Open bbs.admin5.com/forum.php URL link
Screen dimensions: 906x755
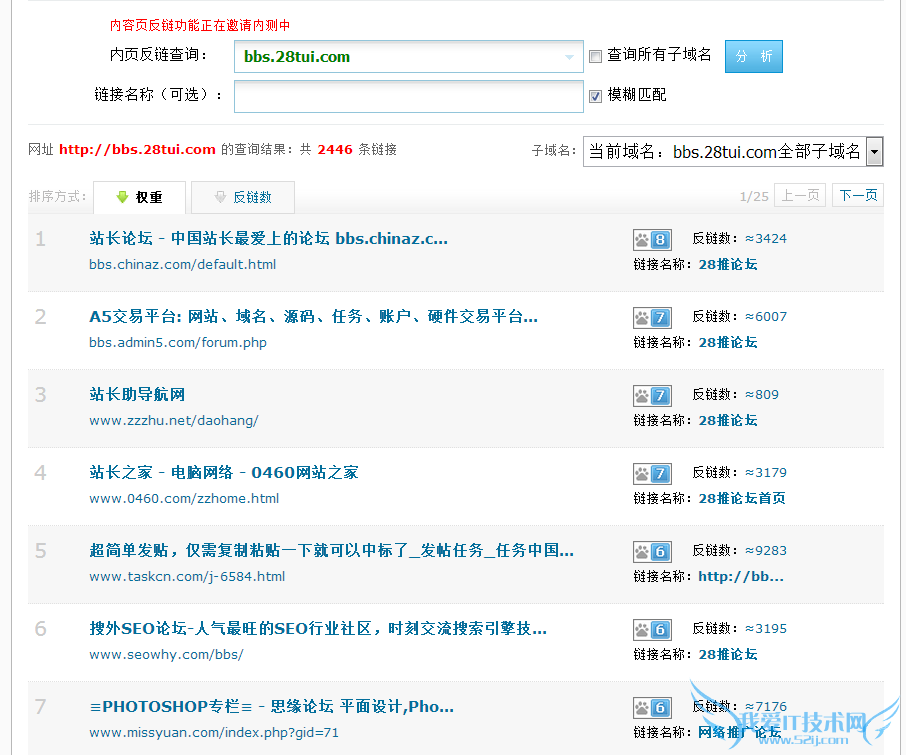click(178, 343)
